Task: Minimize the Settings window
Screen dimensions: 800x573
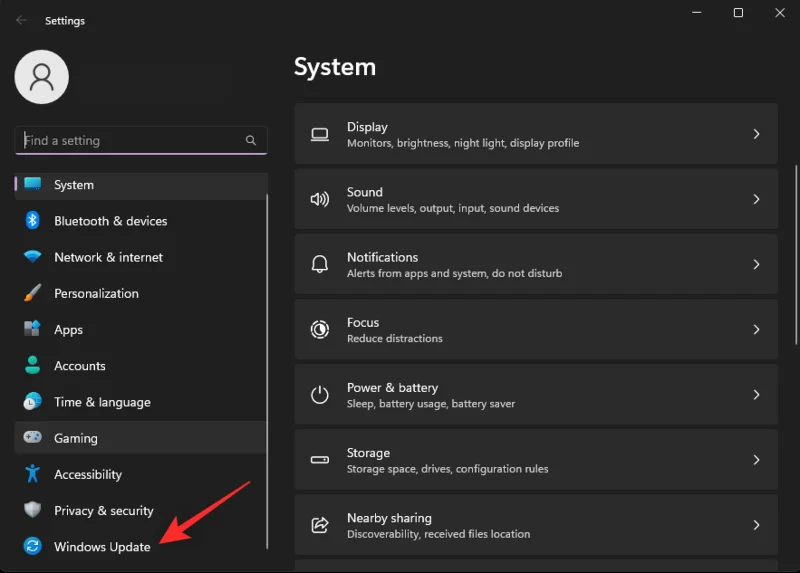Action: point(696,13)
